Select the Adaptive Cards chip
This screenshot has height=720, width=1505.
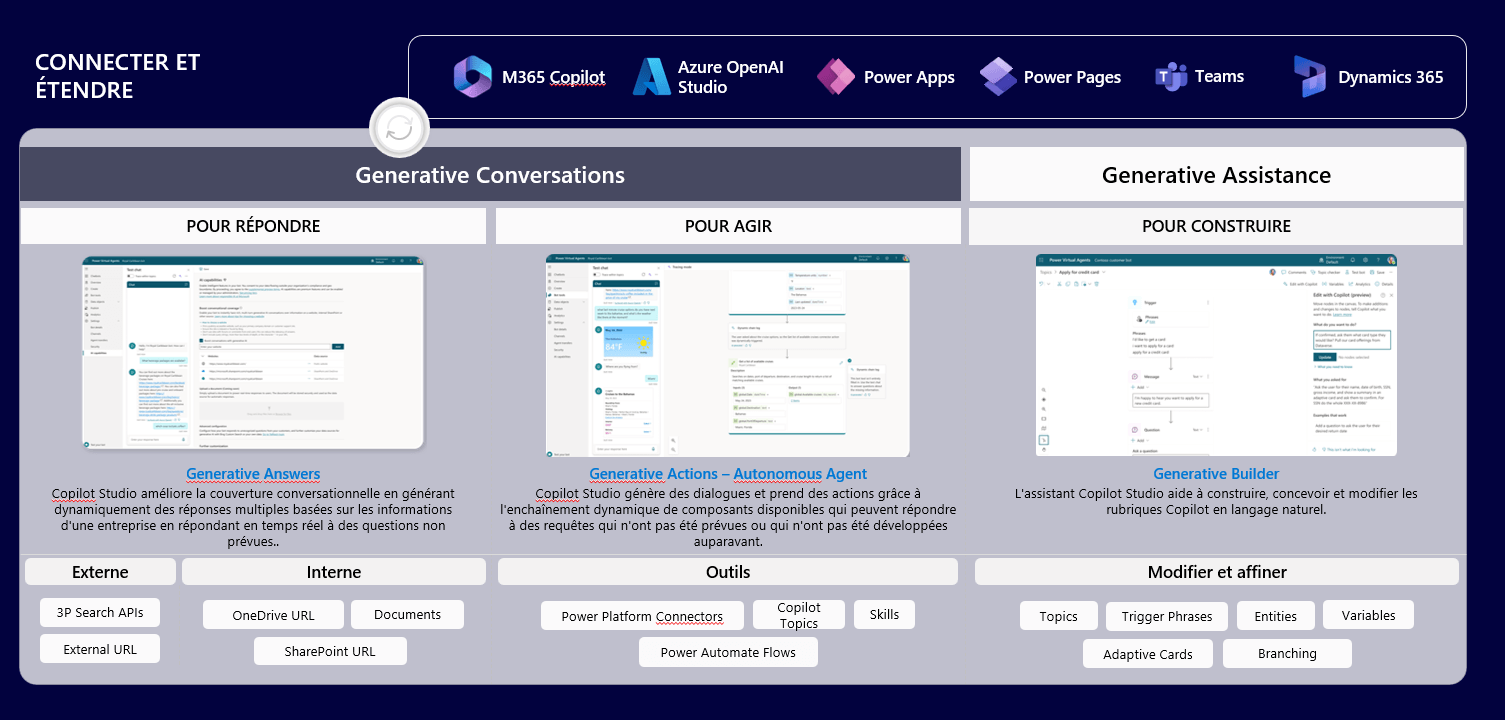pyautogui.click(x=1148, y=654)
